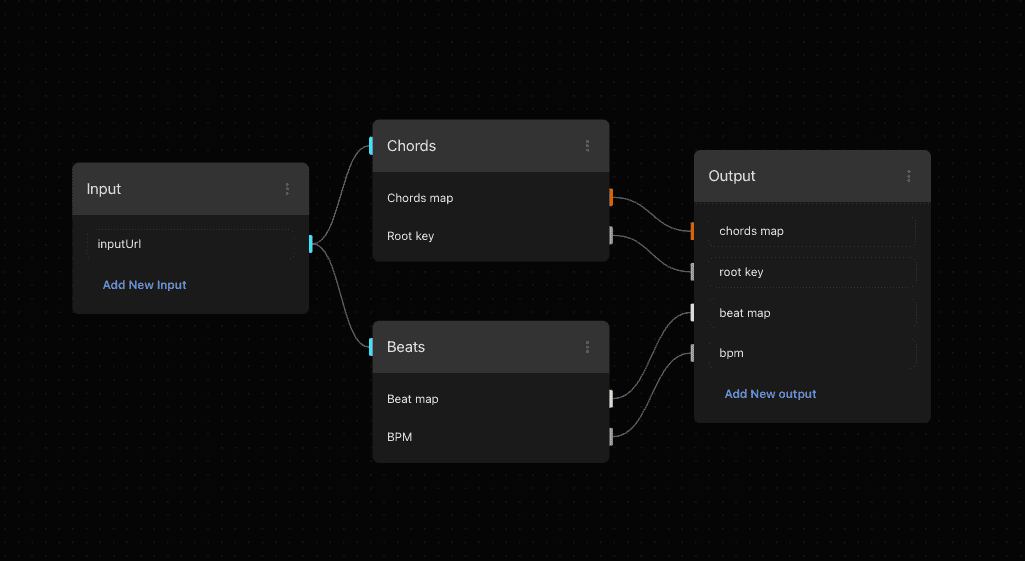Open the Output node three-dot menu
This screenshot has width=1025, height=561.
pyautogui.click(x=908, y=176)
